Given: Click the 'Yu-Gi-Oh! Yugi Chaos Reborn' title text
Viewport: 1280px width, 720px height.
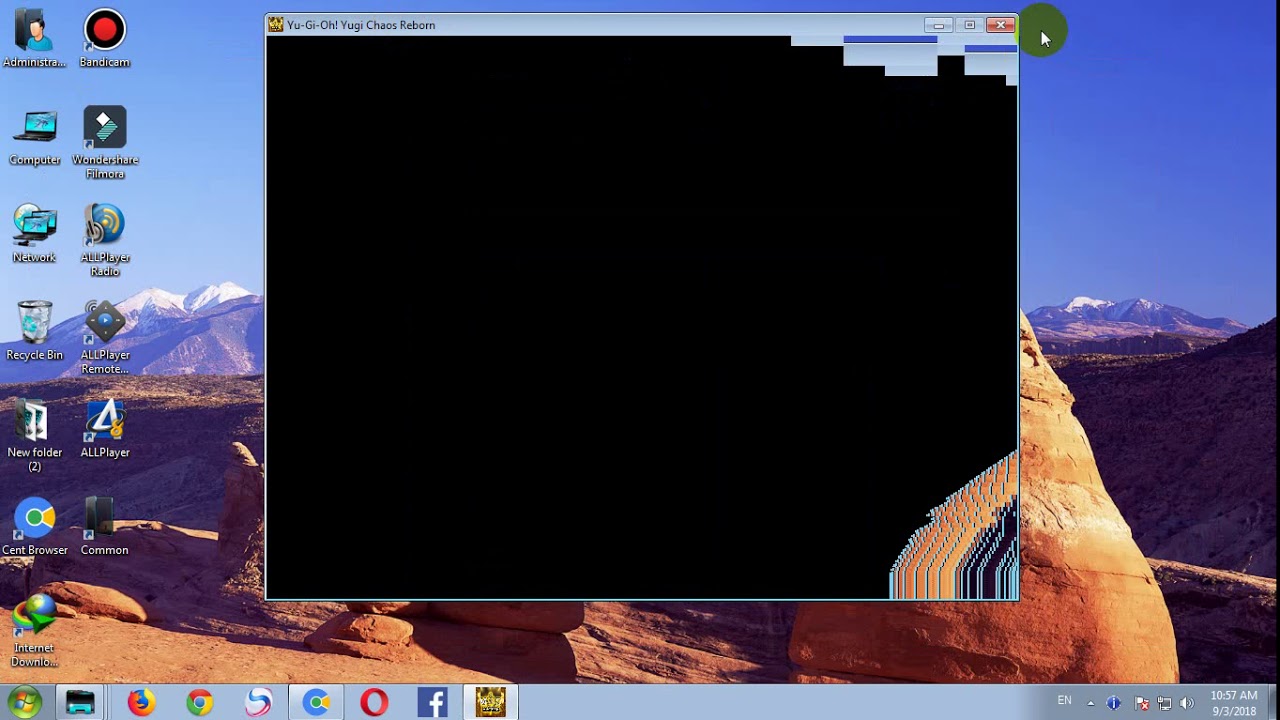Looking at the screenshot, I should tap(361, 25).
